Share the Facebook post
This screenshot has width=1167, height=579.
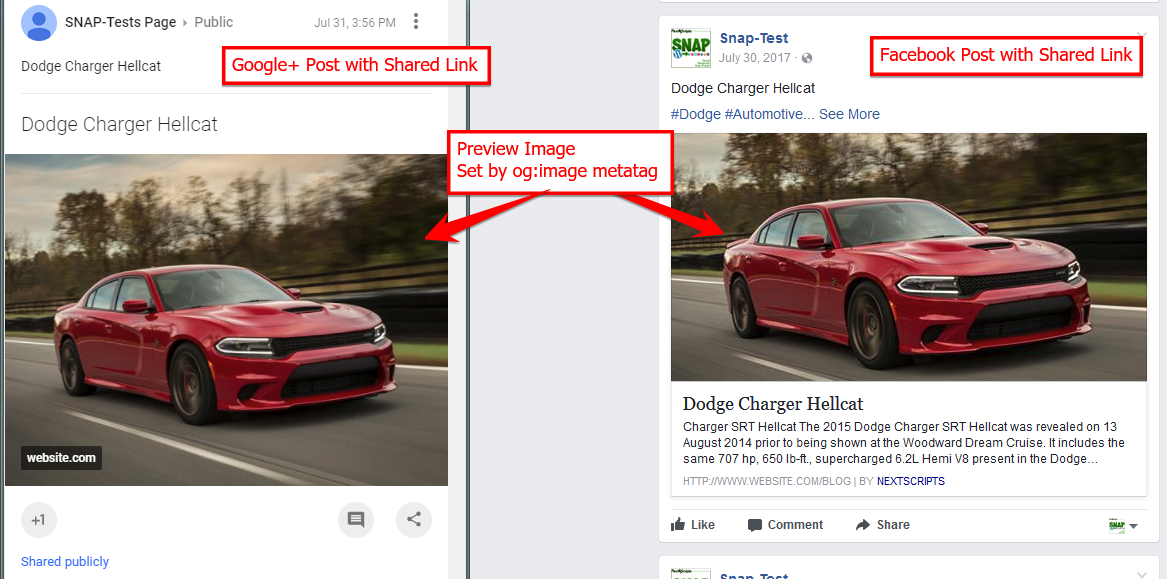883,525
